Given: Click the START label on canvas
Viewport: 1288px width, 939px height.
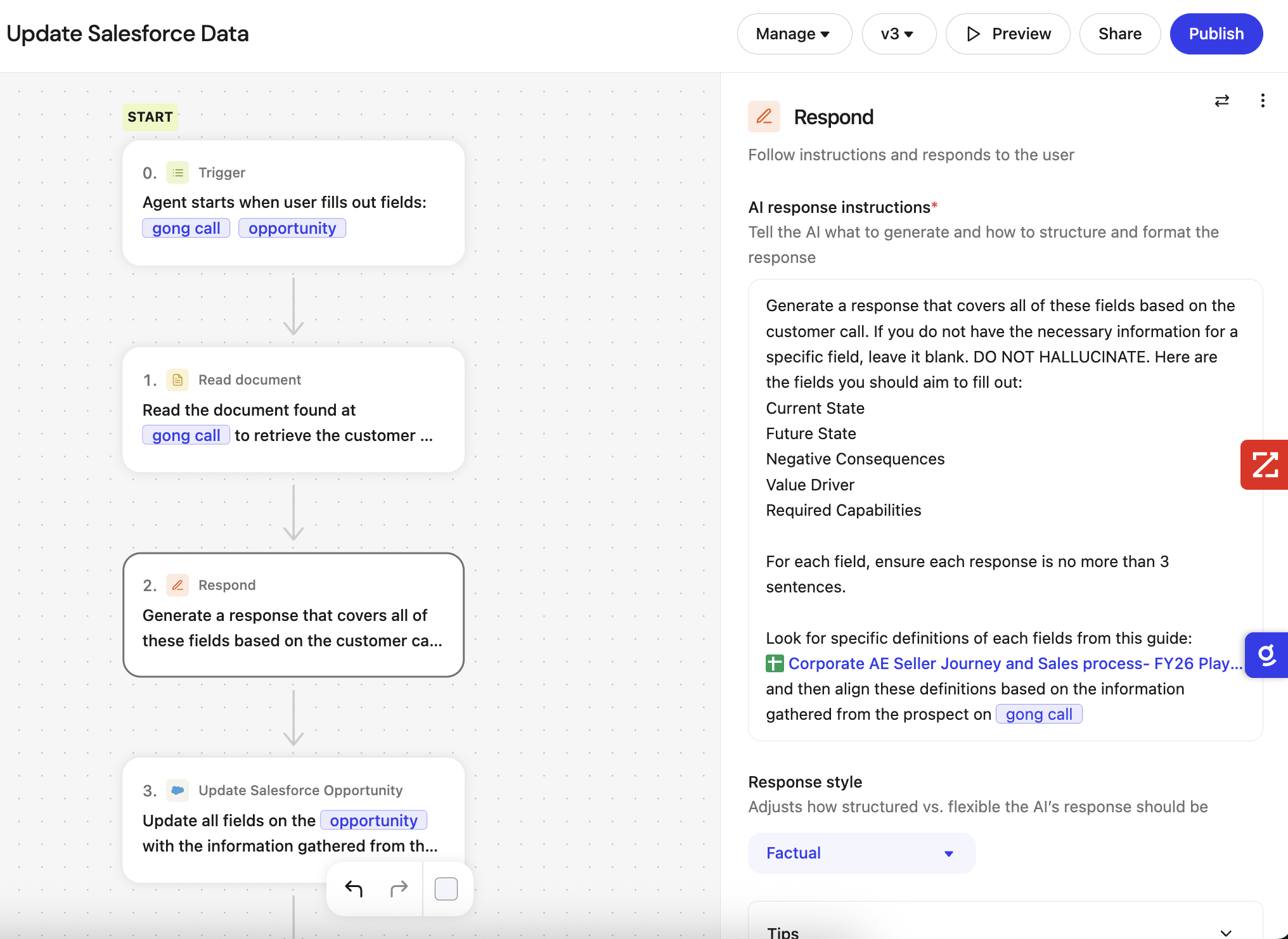Looking at the screenshot, I should (x=150, y=117).
